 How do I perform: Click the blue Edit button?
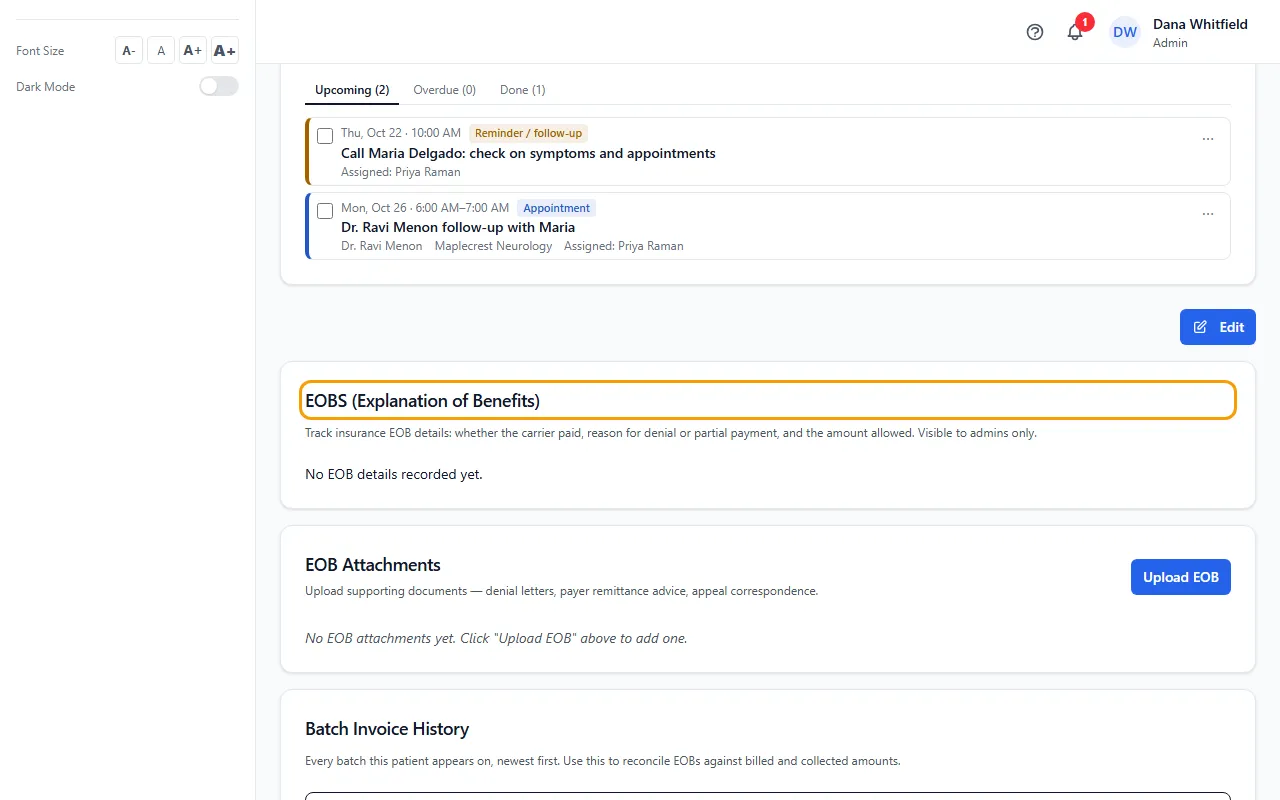tap(1218, 327)
